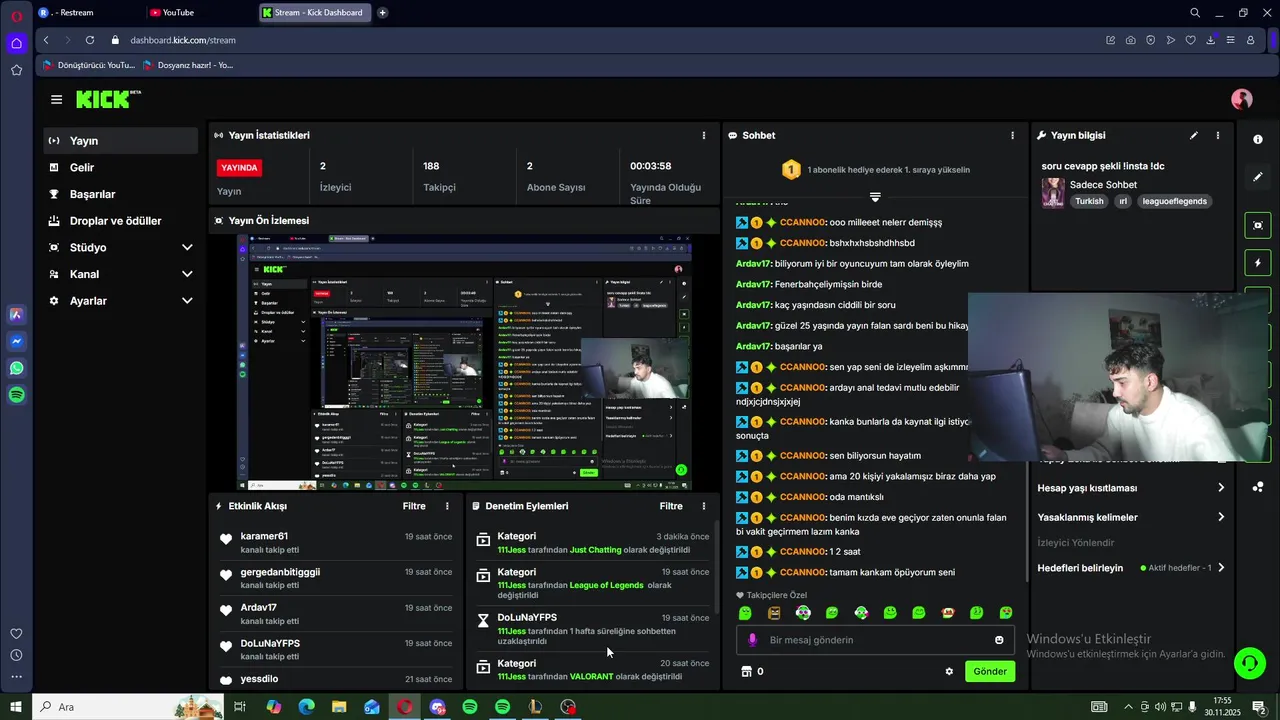Screen dimensions: 1280x720
Task: Open Dönüştürücü: YouTu... bookmark
Action: point(87,65)
